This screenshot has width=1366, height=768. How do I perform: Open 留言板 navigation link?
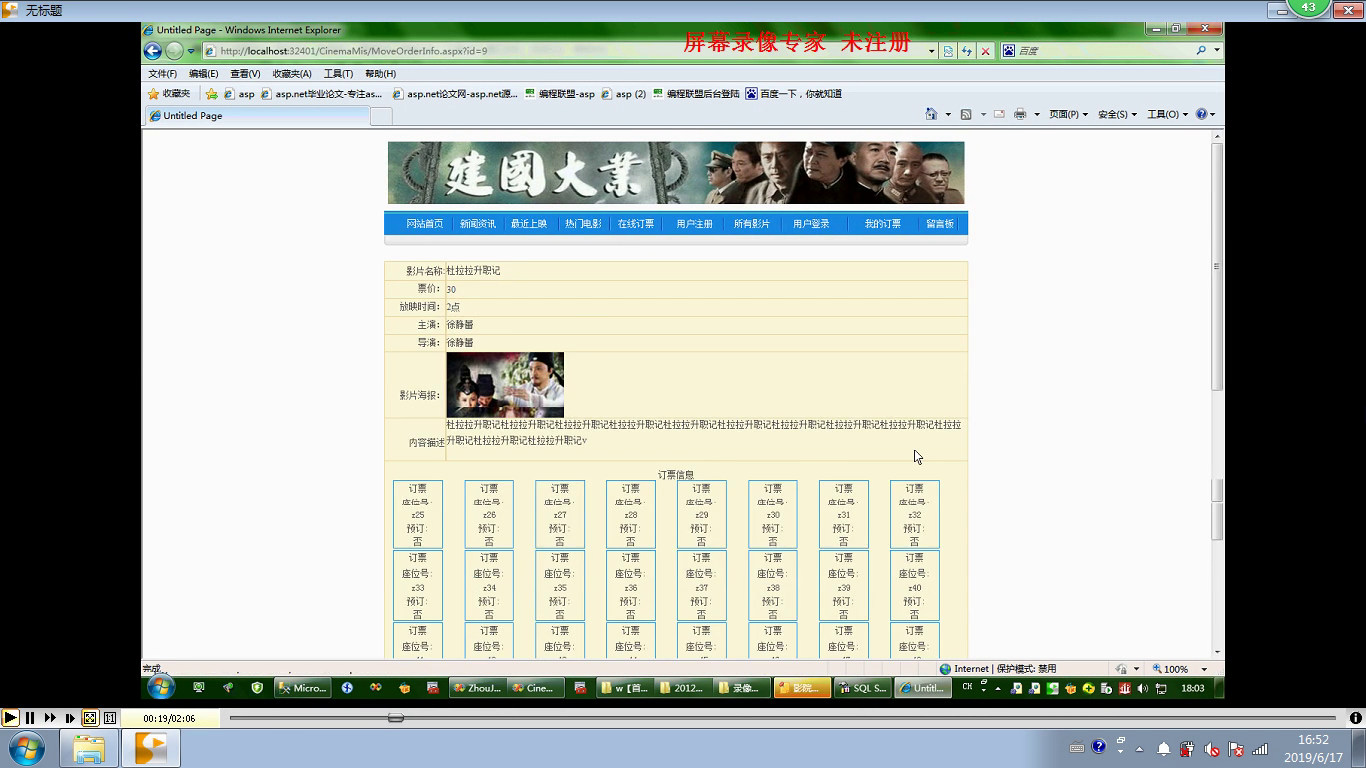click(x=940, y=224)
